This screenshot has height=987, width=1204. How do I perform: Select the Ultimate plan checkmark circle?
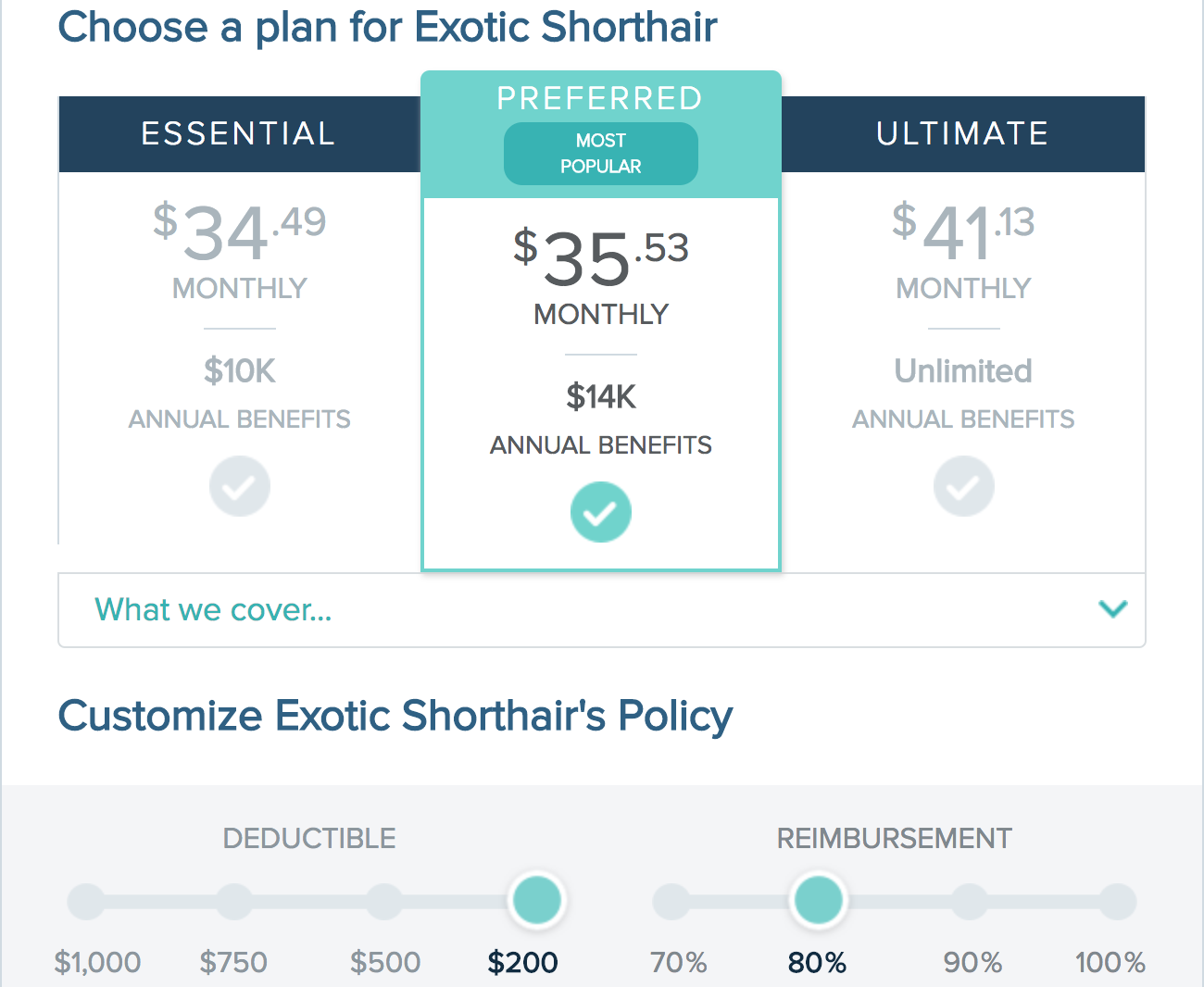964,486
